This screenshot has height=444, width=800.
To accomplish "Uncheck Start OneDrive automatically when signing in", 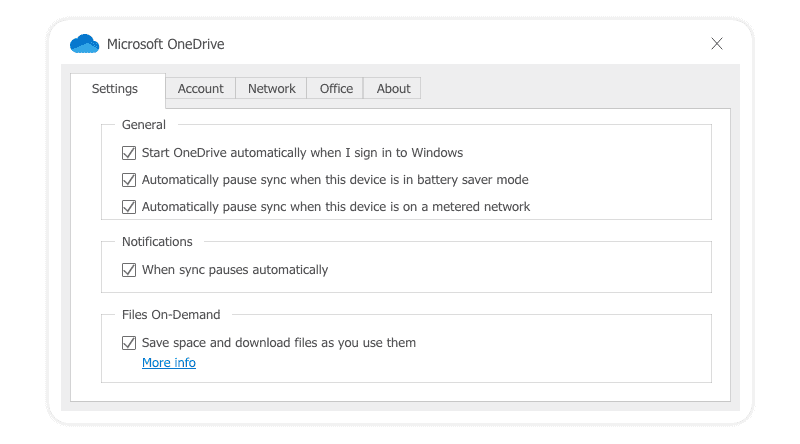I will coord(129,153).
